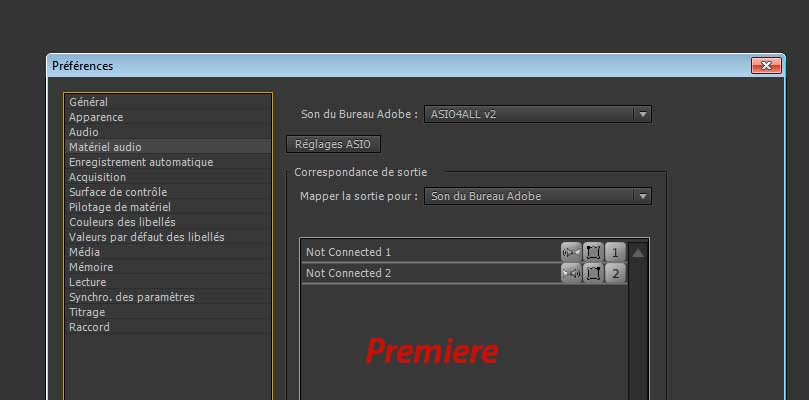Click the output list scroll-up arrow
Screen dimensions: 809x400
click(638, 253)
